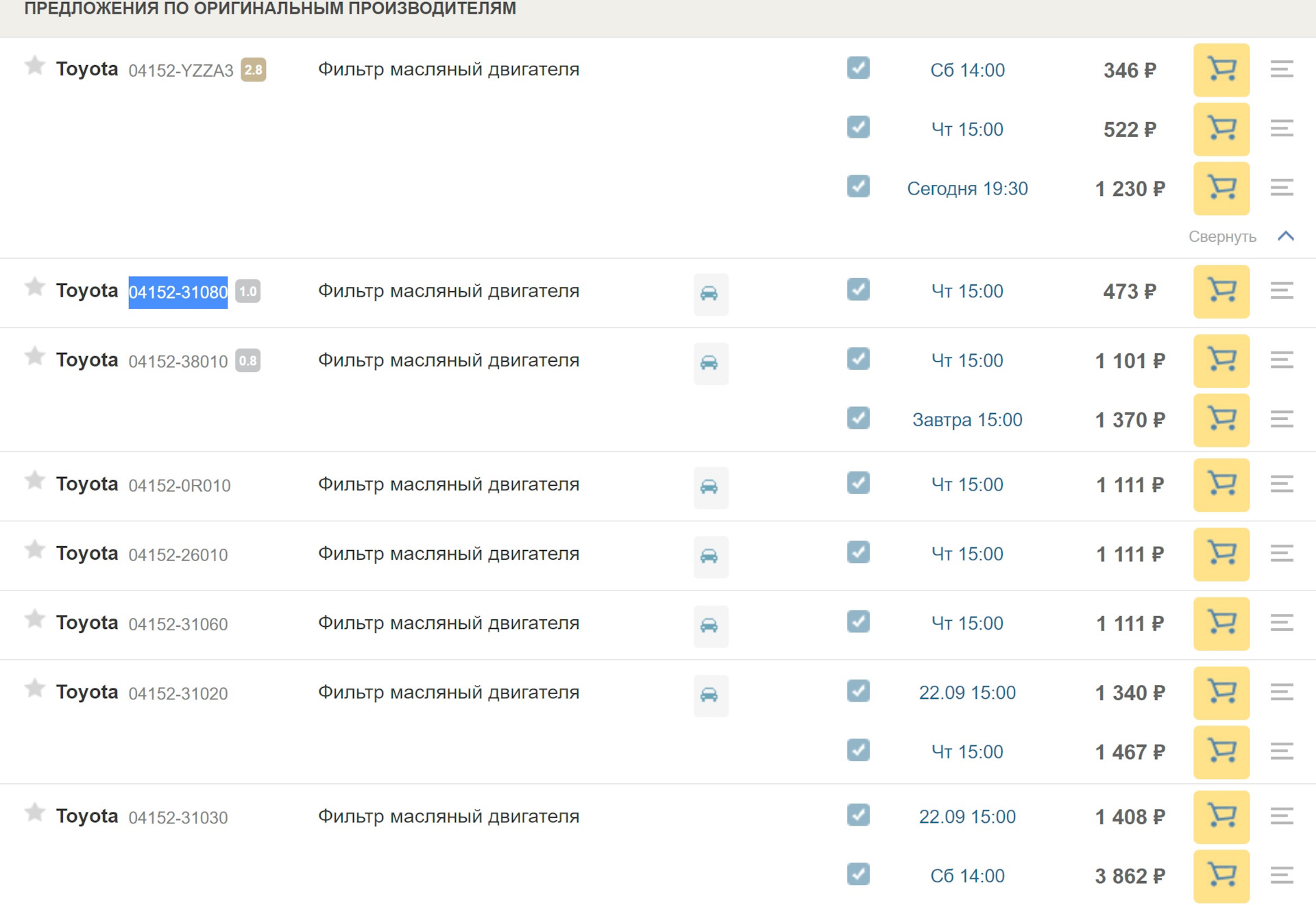Open details menu for the 473 ₽ offer

pos(1282,290)
